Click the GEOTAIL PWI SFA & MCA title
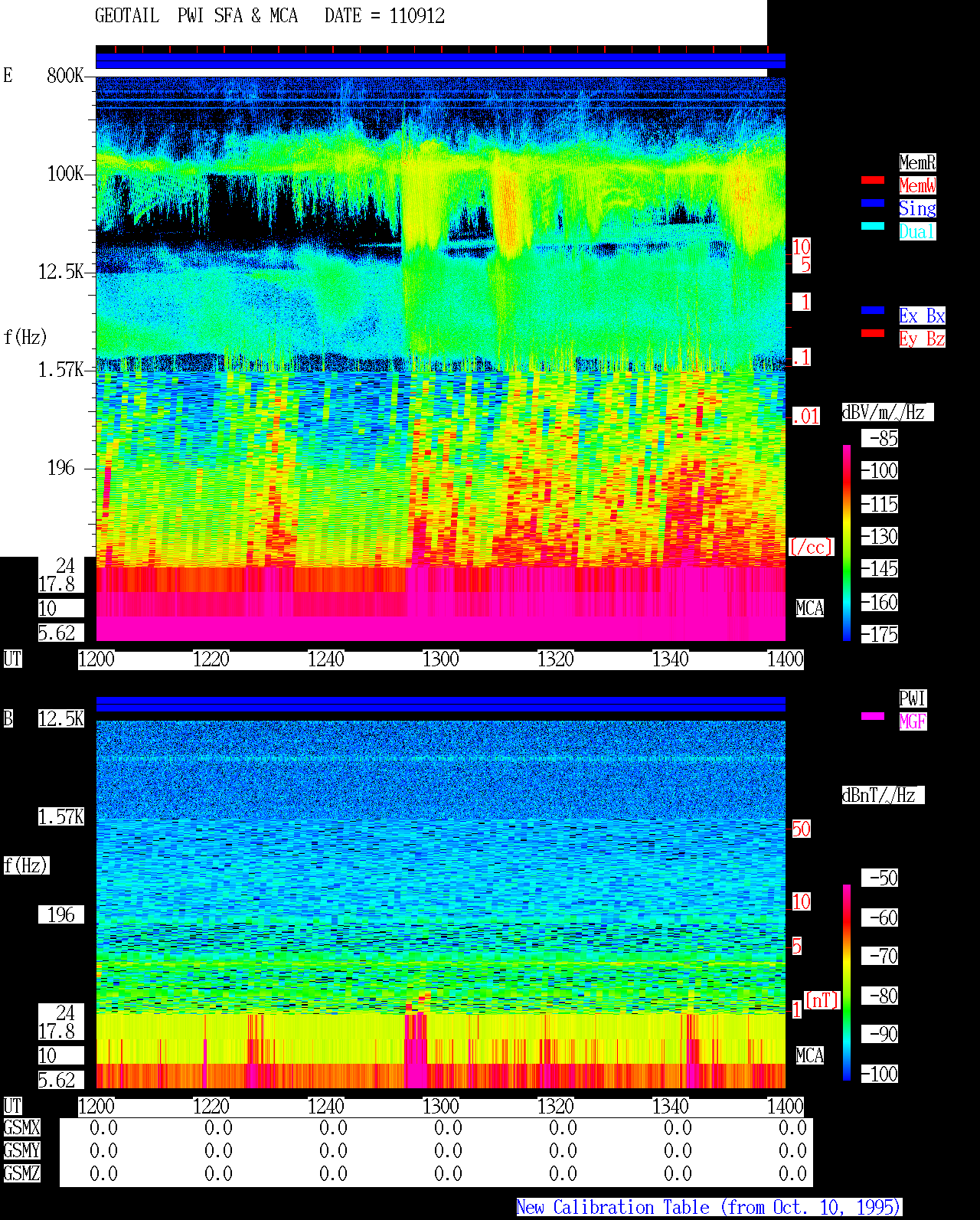Screen dimensions: 980x1220 click(x=196, y=16)
